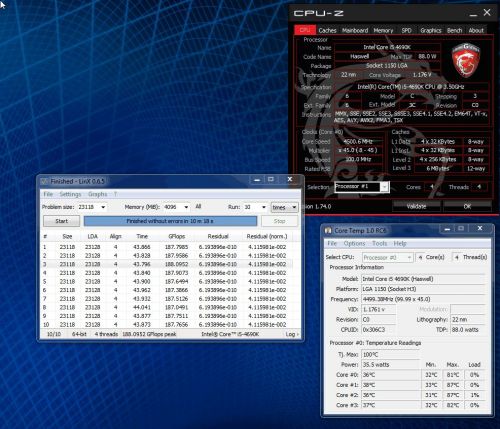Minimize the LinX window
Viewport: 500px width, 429px height.
click(x=257, y=180)
